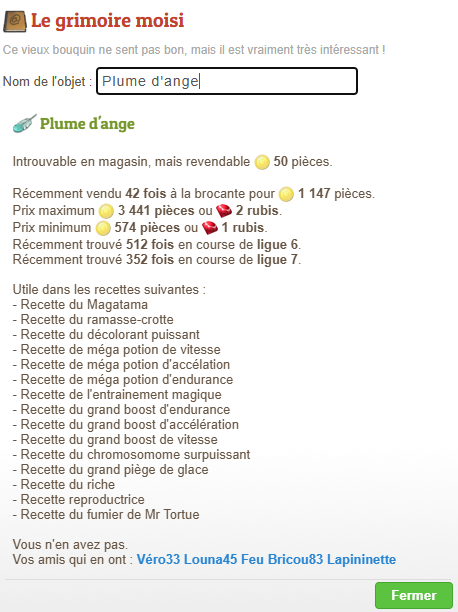
Task: Click the moldy grimoire book icon
Action: point(14,21)
